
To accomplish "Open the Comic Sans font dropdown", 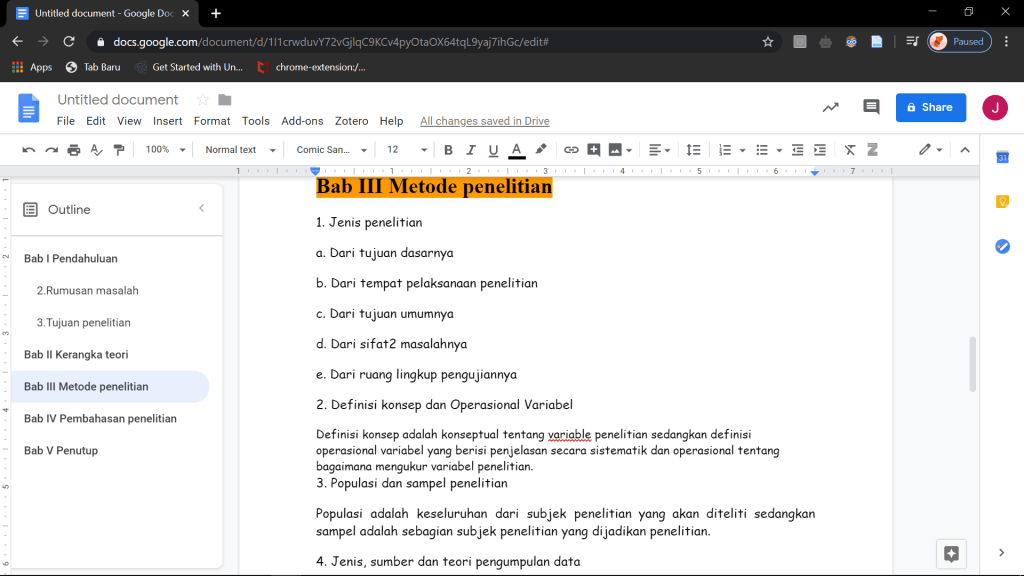I will (x=330, y=150).
